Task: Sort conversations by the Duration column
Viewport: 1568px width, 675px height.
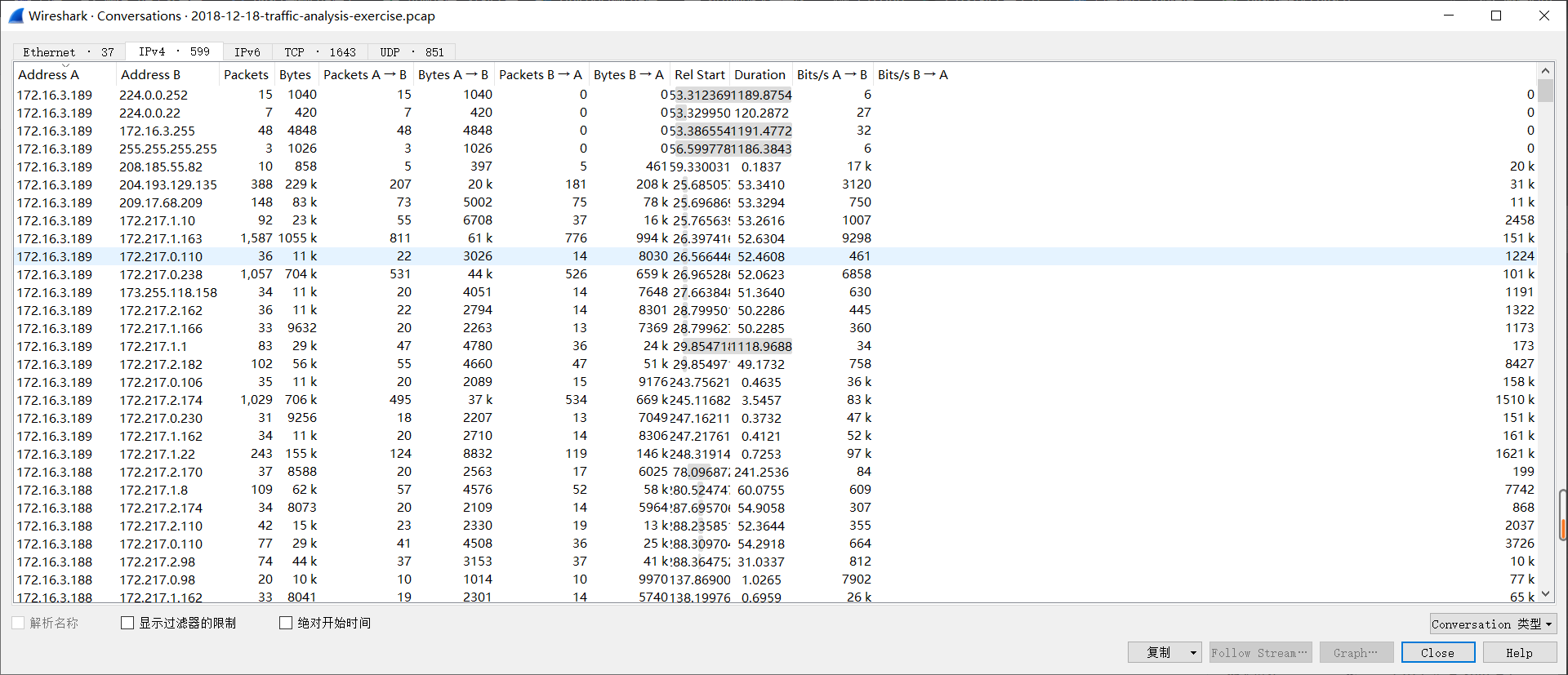Action: pyautogui.click(x=760, y=74)
